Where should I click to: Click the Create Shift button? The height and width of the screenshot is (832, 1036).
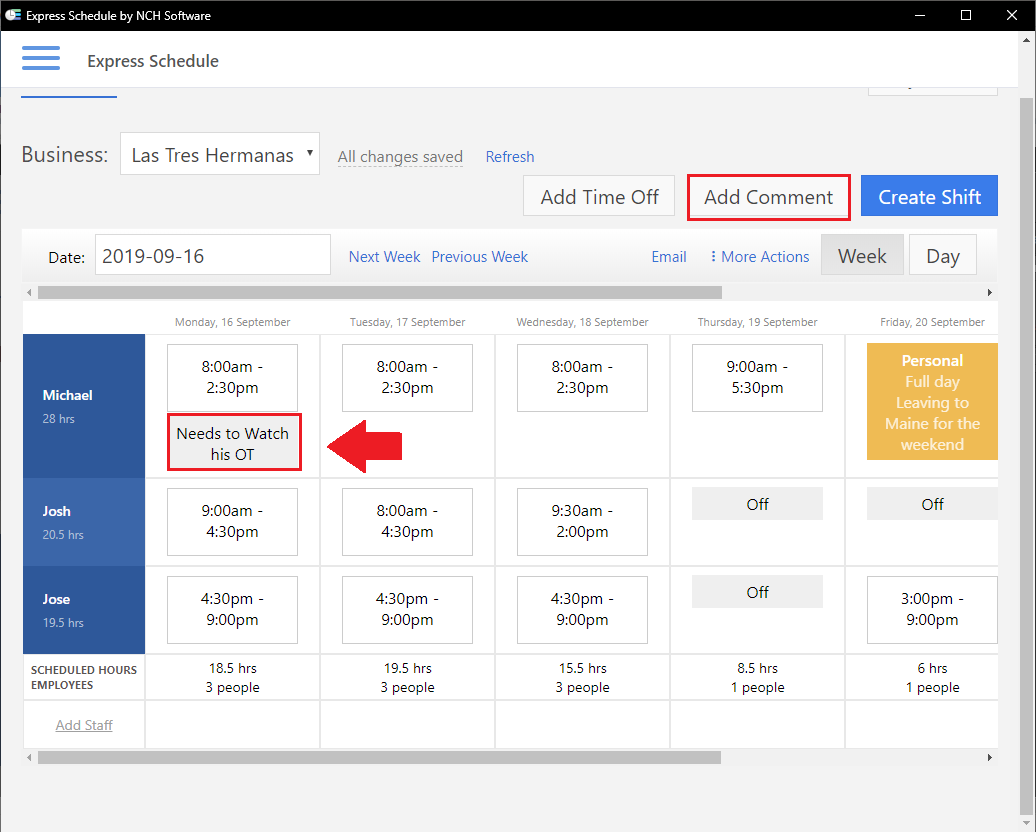click(x=929, y=195)
